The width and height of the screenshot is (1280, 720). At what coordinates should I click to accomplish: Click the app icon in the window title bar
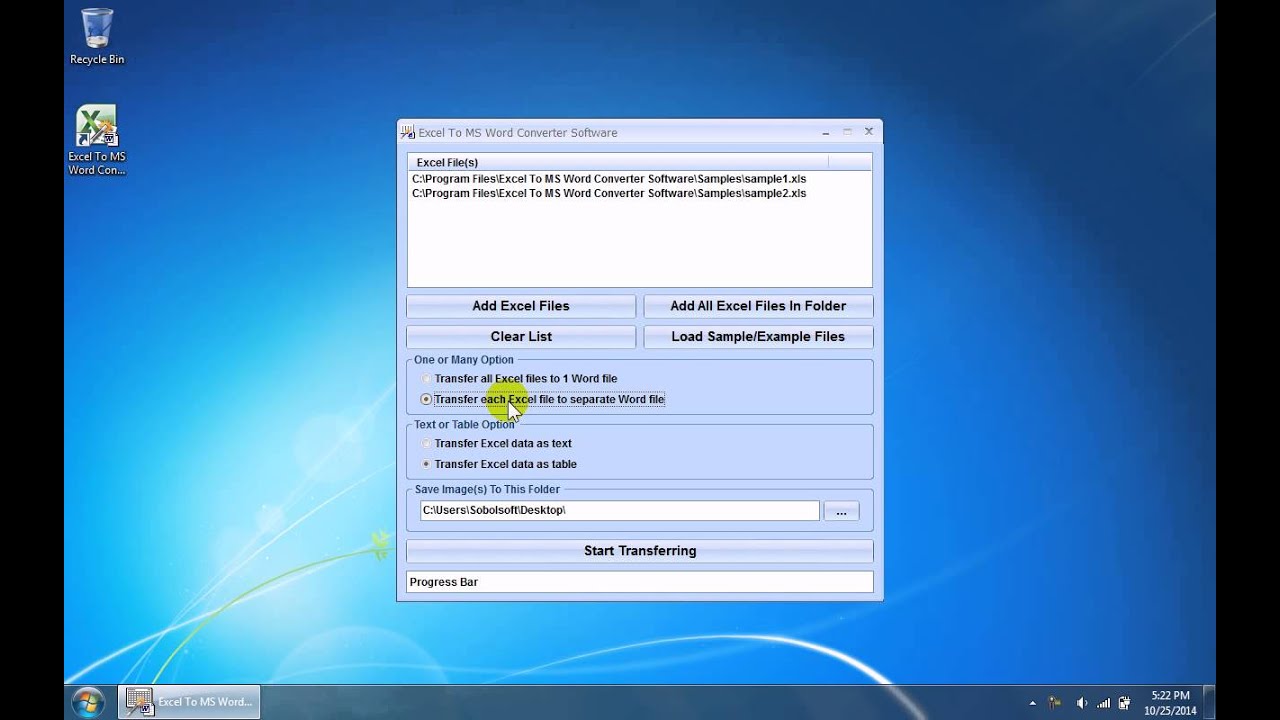pyautogui.click(x=408, y=132)
